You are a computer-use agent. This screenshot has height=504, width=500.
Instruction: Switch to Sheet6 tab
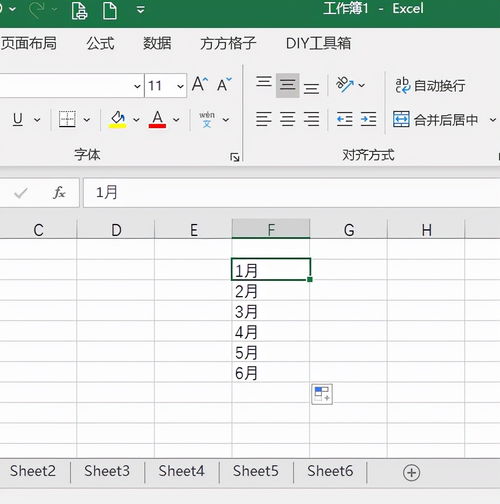pyautogui.click(x=330, y=471)
